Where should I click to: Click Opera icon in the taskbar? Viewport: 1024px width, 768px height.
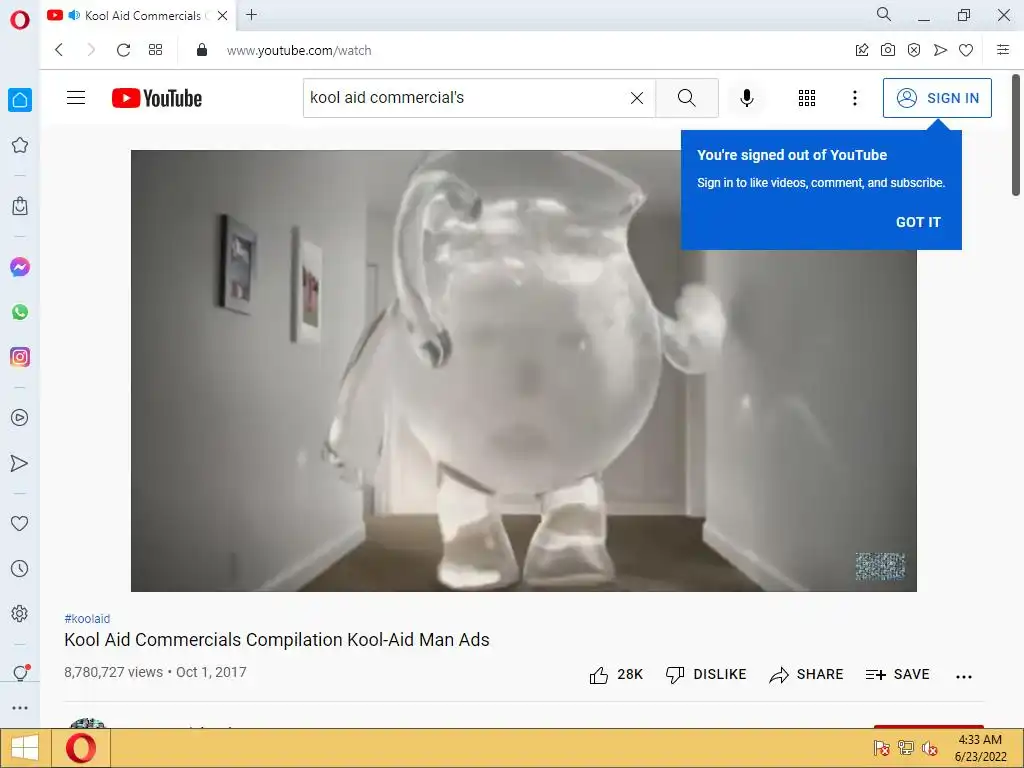click(x=81, y=748)
